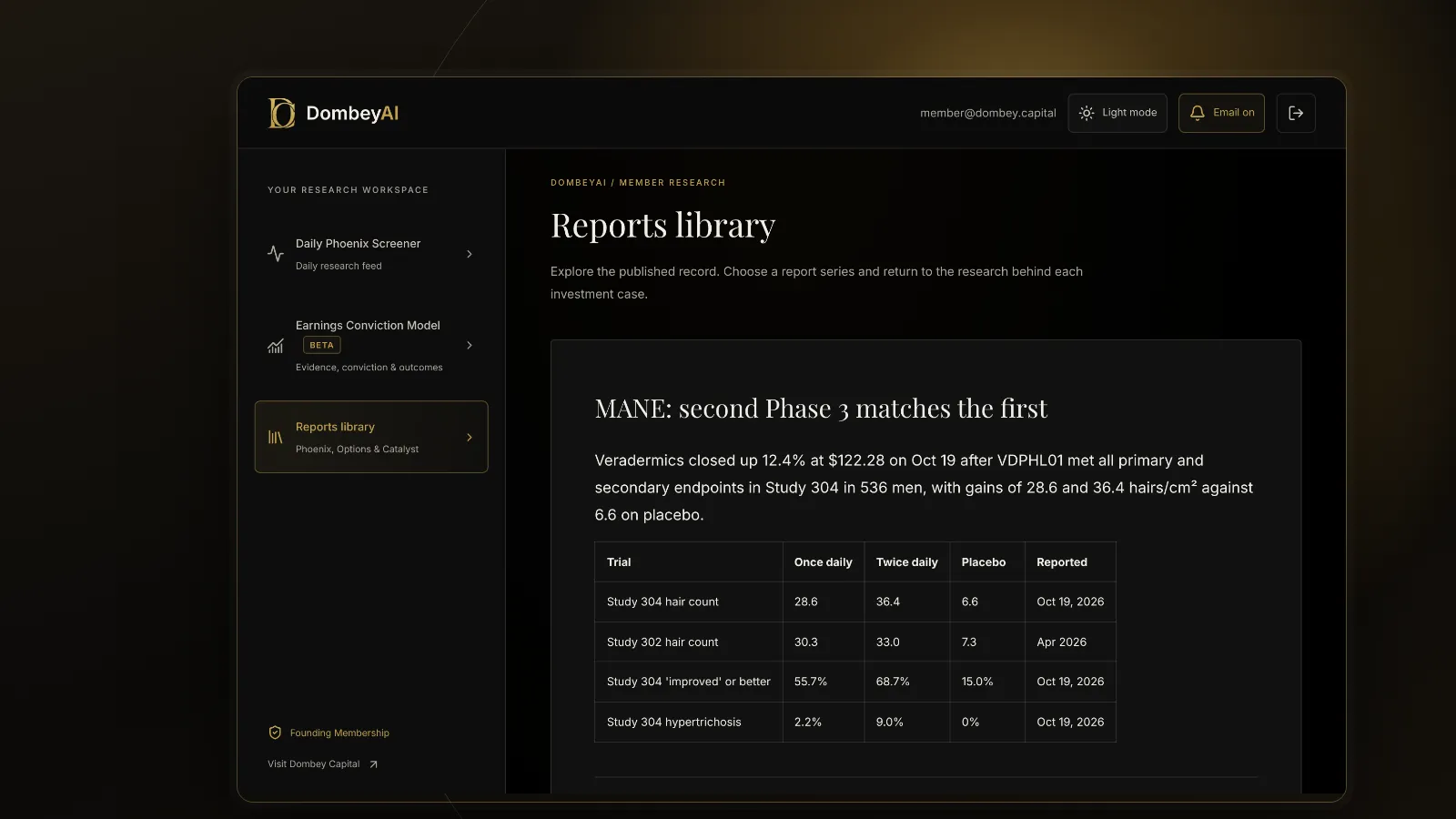The height and width of the screenshot is (819, 1456).
Task: Click the Daily Phoenix Screener pulse icon
Action: [x=276, y=254]
